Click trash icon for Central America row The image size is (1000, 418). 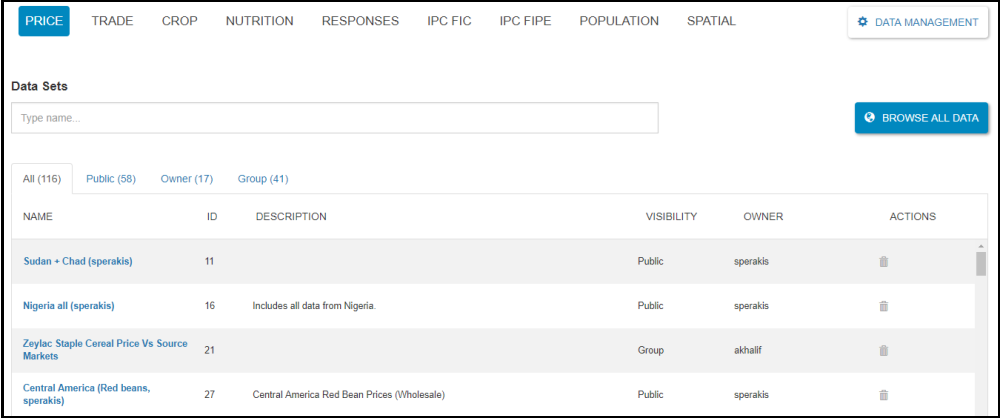883,394
